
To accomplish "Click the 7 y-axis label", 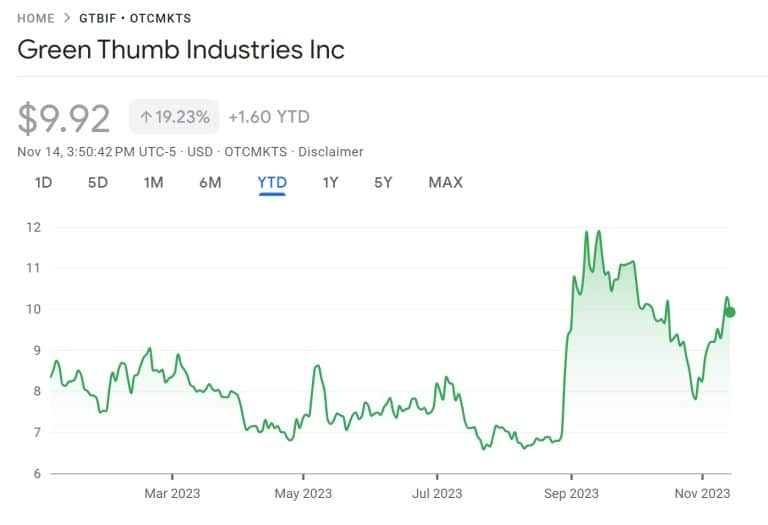I will click(x=37, y=432).
